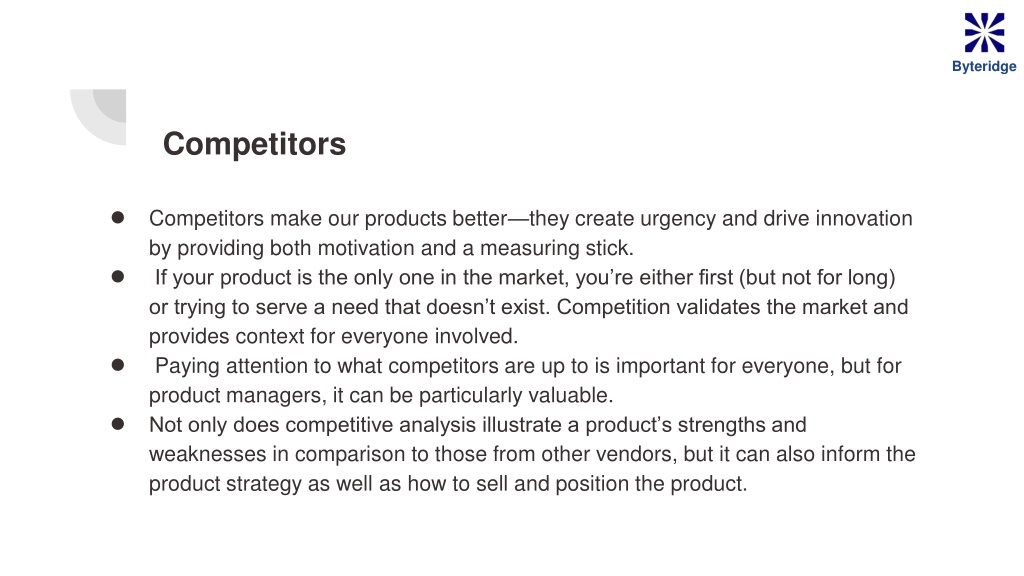This screenshot has height=576, width=1024.
Task: Click the gray quarter-circle decoration beside title
Action: [98, 117]
